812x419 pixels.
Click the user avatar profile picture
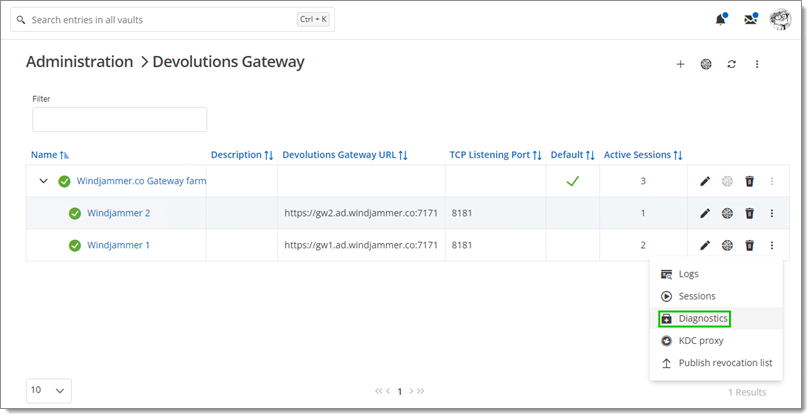pos(780,20)
